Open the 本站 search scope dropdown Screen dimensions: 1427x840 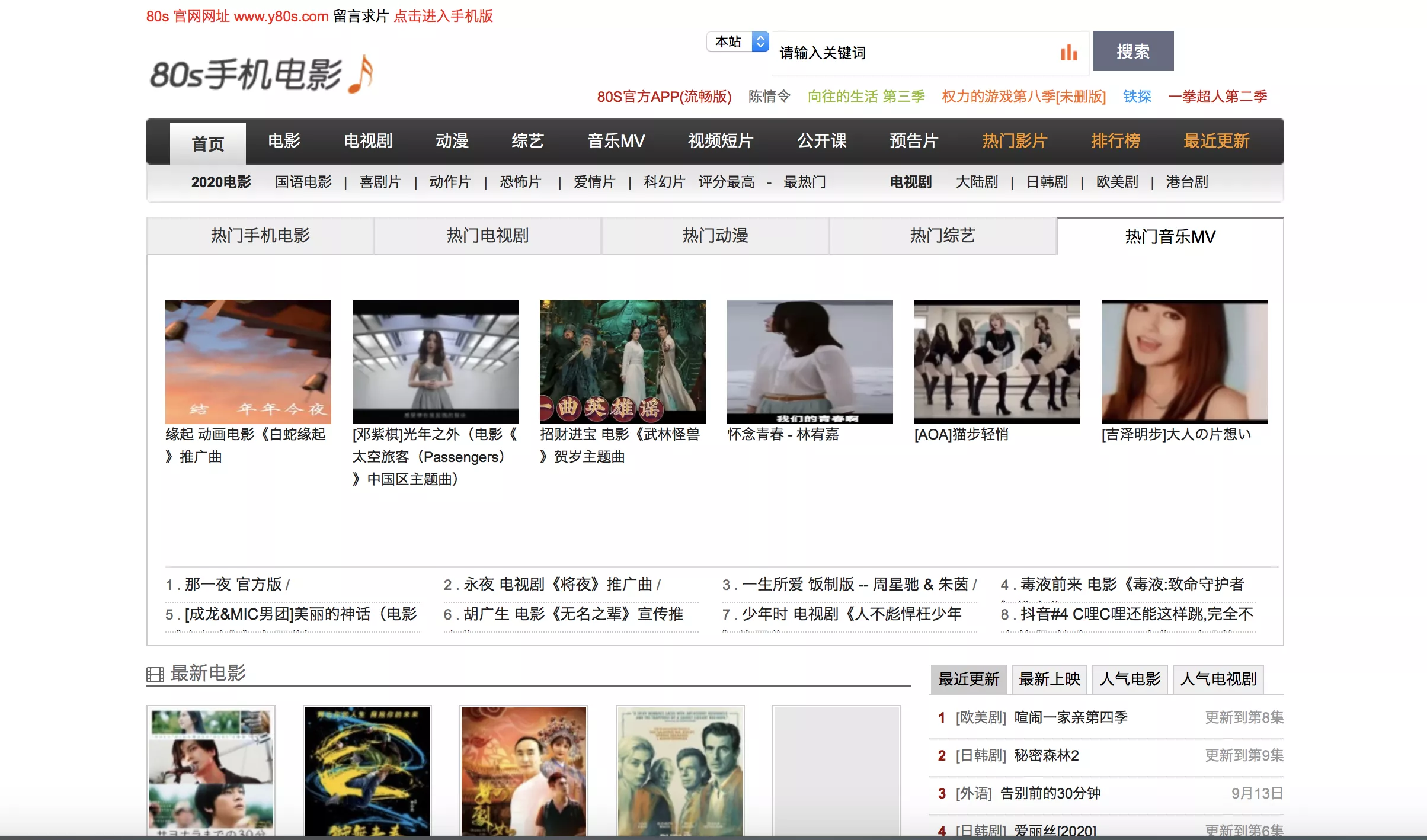[738, 41]
